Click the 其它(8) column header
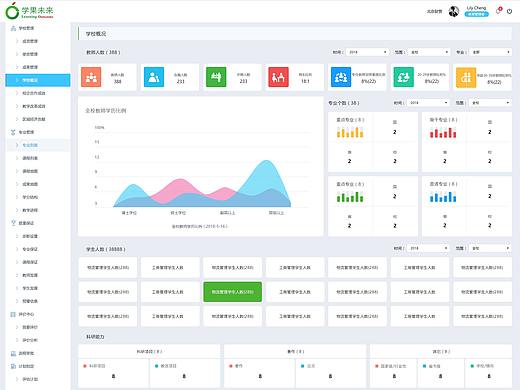 tap(441, 351)
